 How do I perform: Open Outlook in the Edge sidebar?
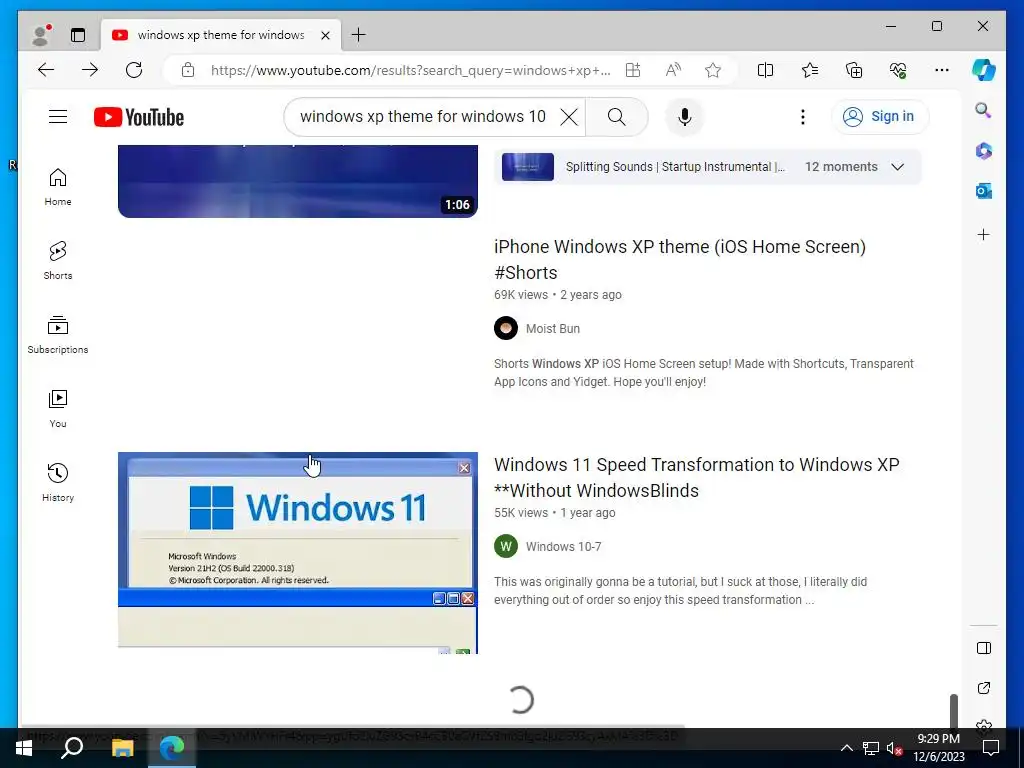pyautogui.click(x=984, y=191)
